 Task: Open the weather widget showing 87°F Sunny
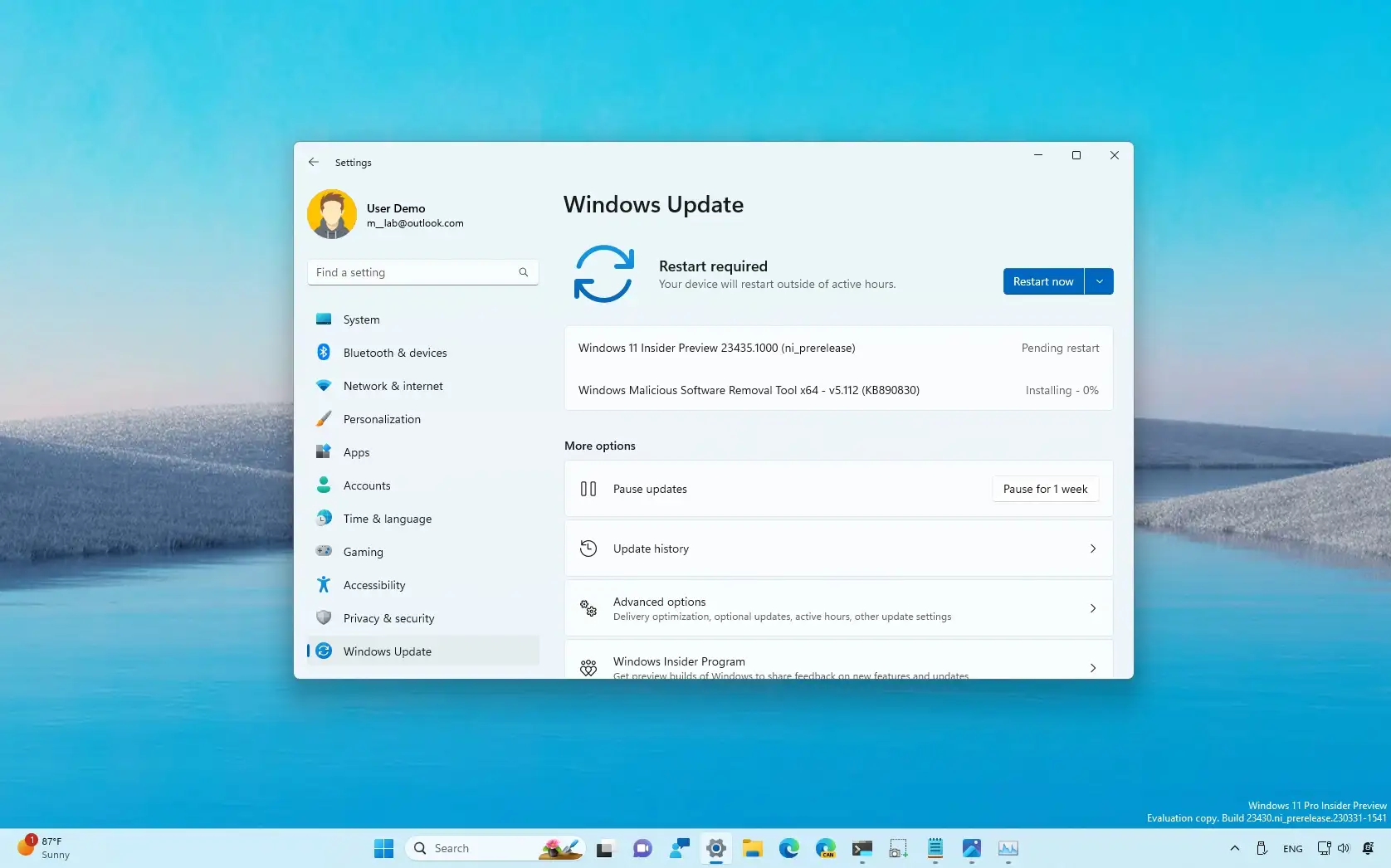pyautogui.click(x=46, y=848)
